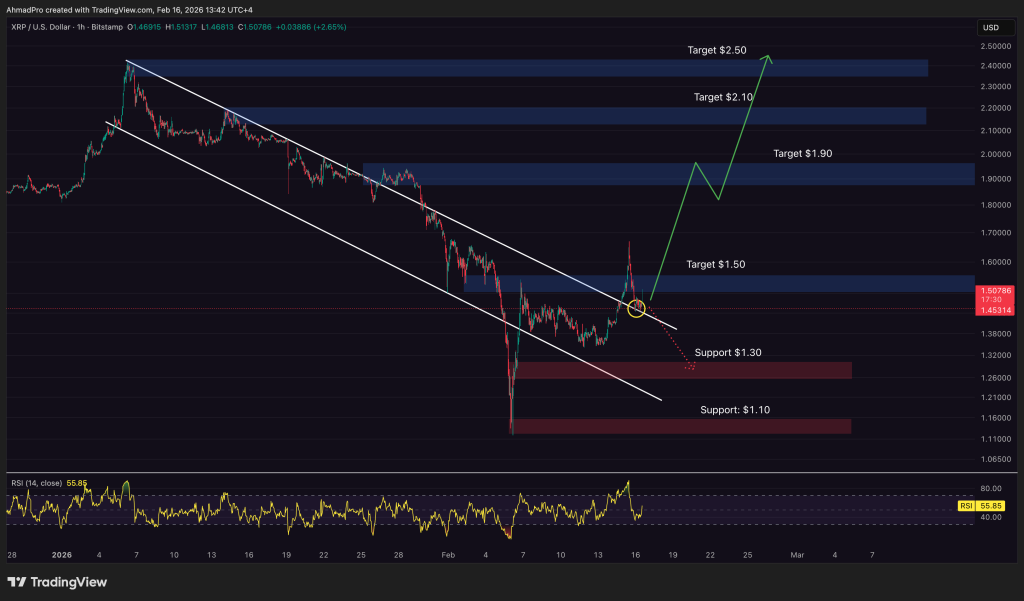Select the Target $2.50 text label
Image resolution: width=1024 pixels, height=601 pixels.
tap(717, 49)
